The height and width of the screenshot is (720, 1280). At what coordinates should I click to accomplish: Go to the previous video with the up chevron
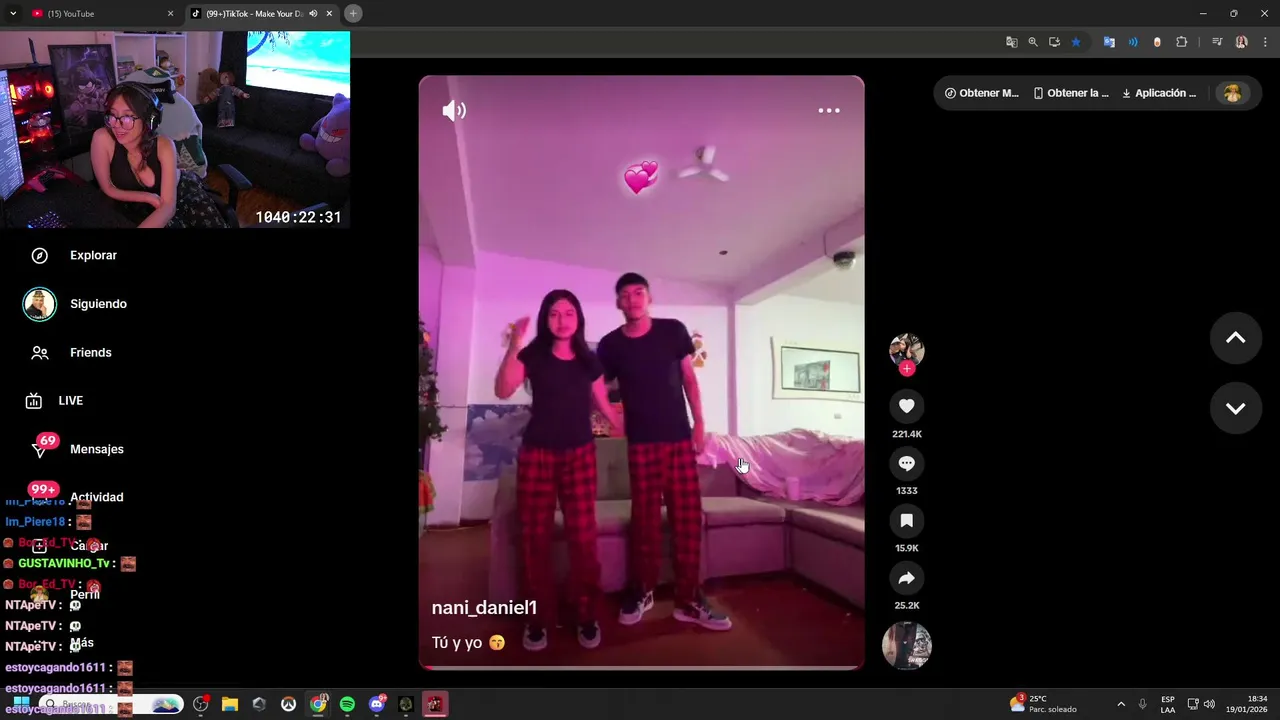tap(1236, 338)
